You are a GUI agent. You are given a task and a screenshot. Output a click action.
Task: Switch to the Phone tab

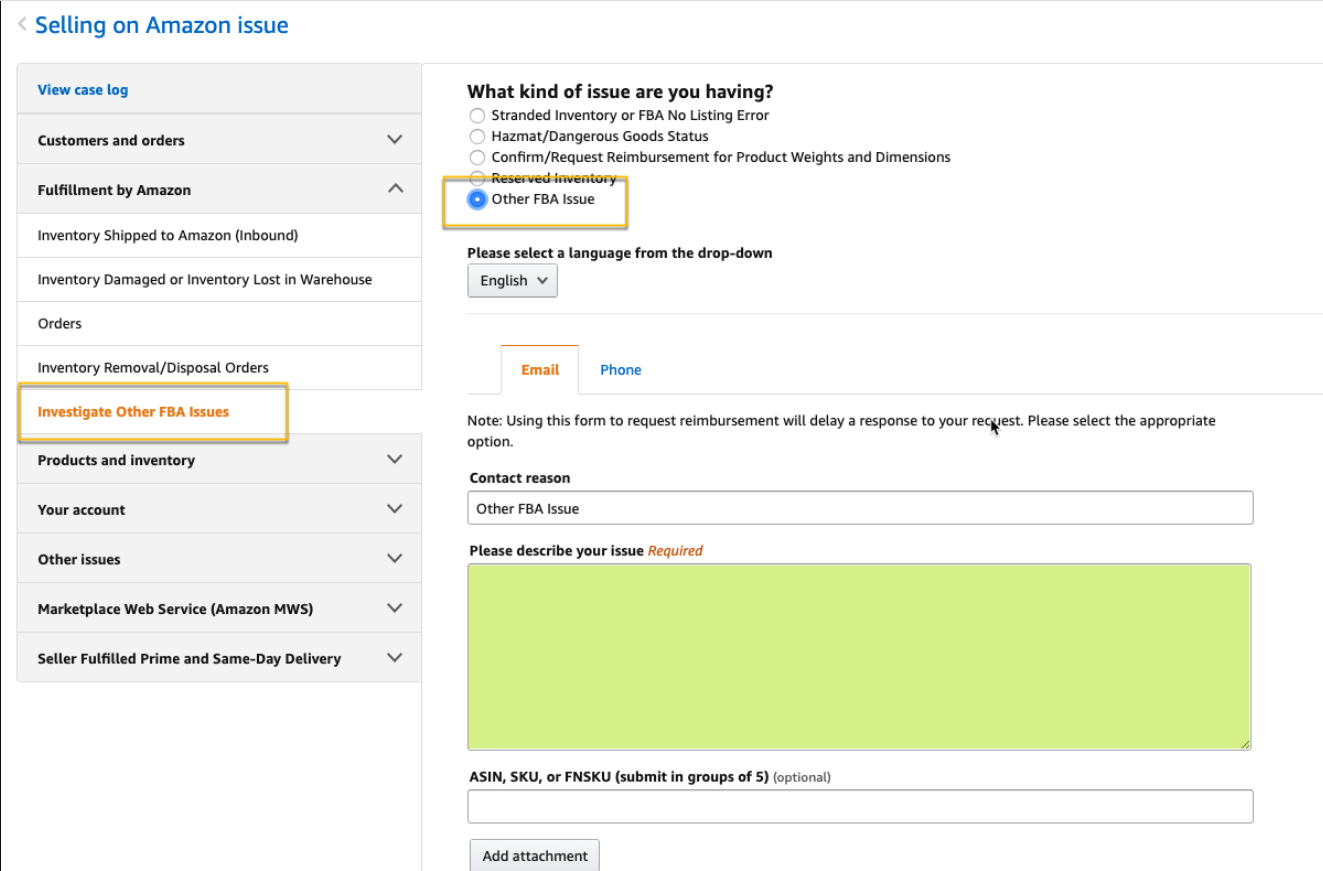620,369
